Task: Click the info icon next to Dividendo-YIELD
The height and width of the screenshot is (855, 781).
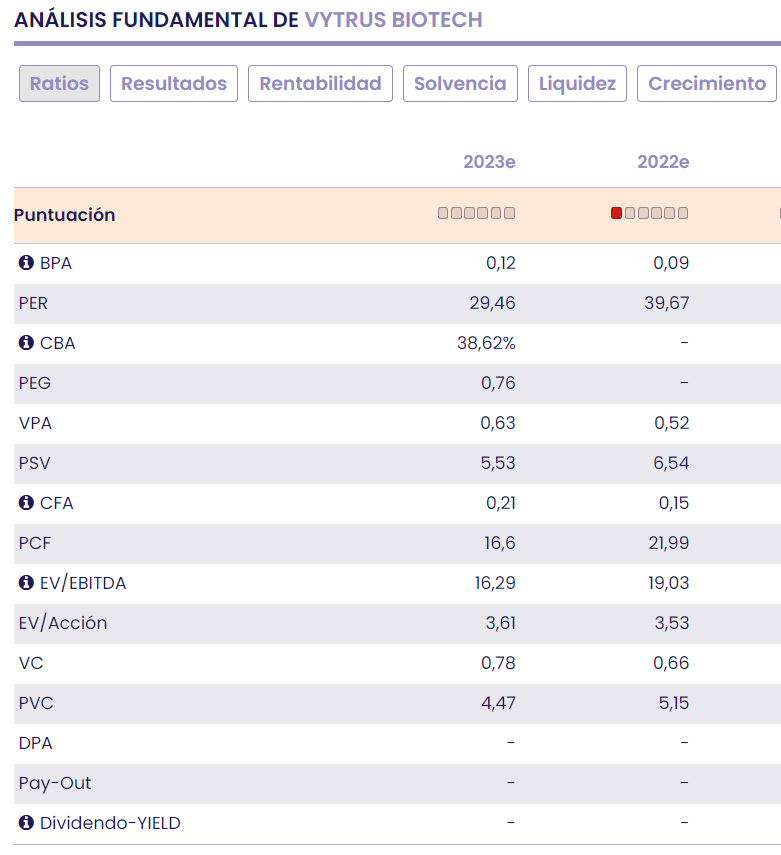Action: pos(26,823)
